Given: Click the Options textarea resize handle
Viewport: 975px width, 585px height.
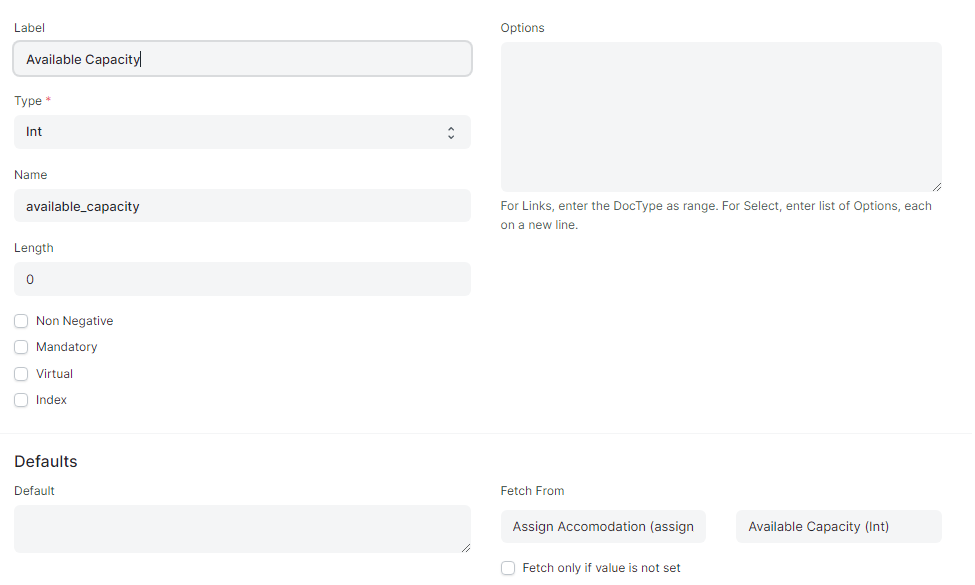Looking at the screenshot, I should coord(936,187).
